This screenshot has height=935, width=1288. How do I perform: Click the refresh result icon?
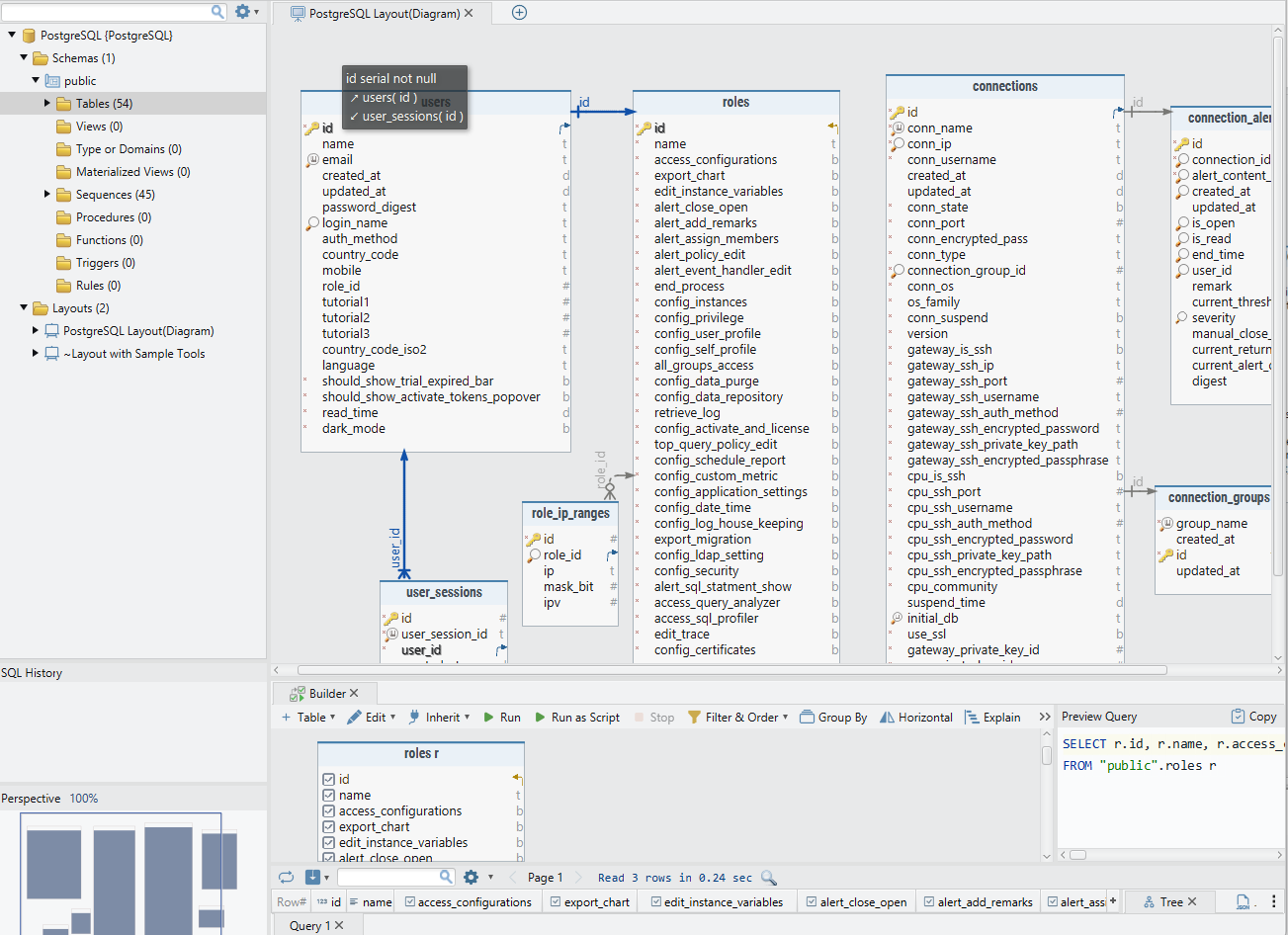pos(286,877)
